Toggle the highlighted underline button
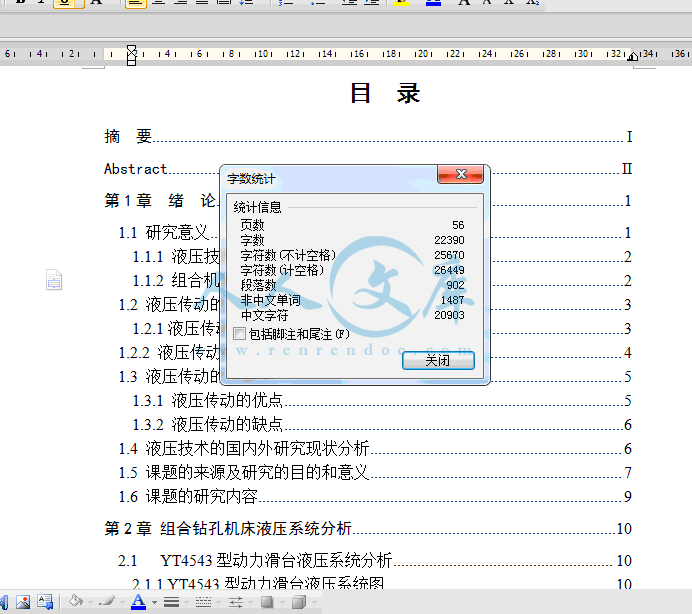 pyautogui.click(x=68, y=3)
